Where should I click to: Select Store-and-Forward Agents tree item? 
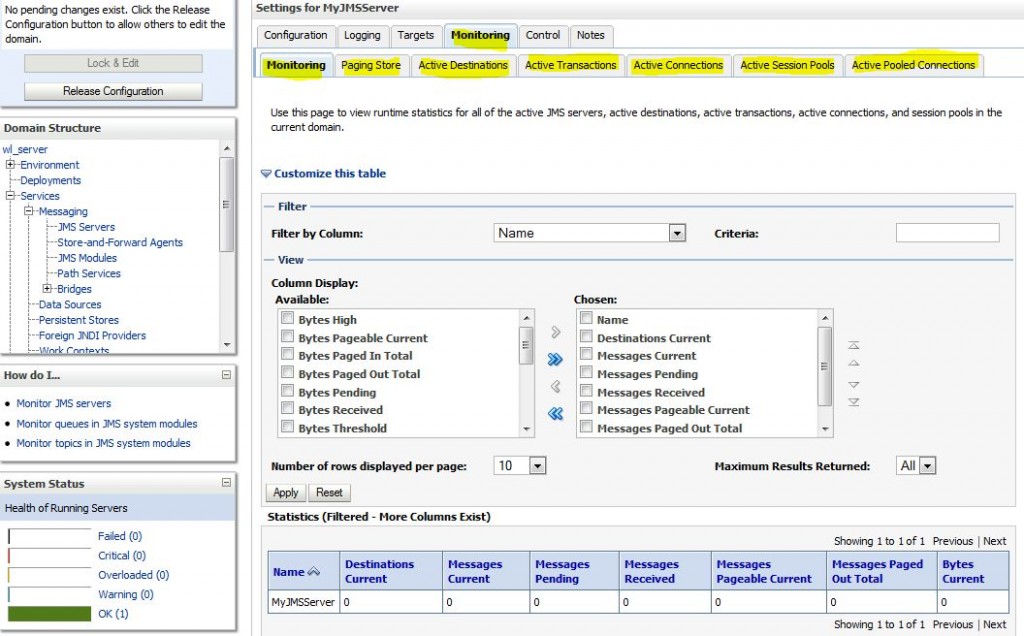(x=120, y=242)
